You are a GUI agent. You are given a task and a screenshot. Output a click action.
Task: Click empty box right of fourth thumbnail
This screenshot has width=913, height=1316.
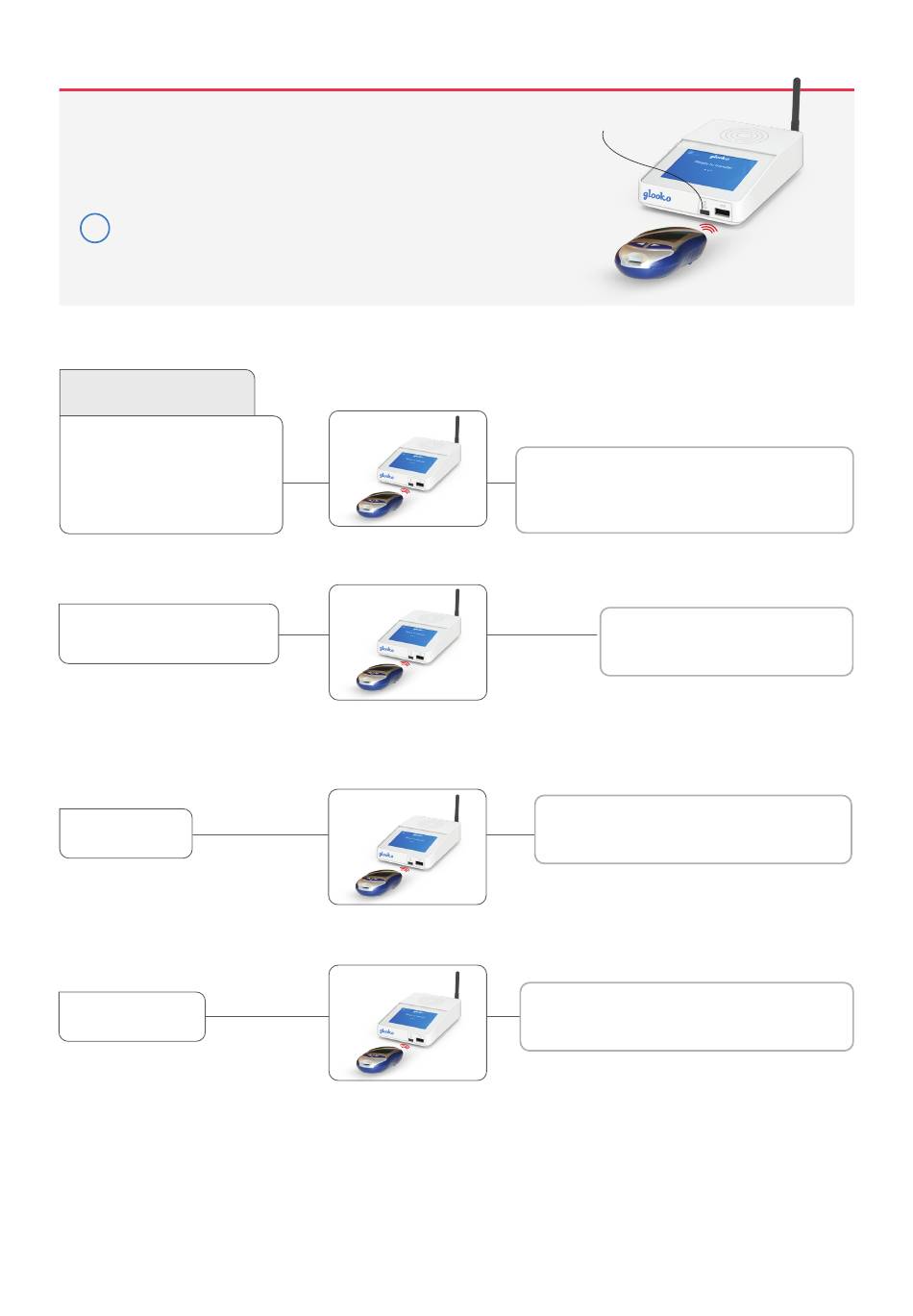[x=686, y=1016]
